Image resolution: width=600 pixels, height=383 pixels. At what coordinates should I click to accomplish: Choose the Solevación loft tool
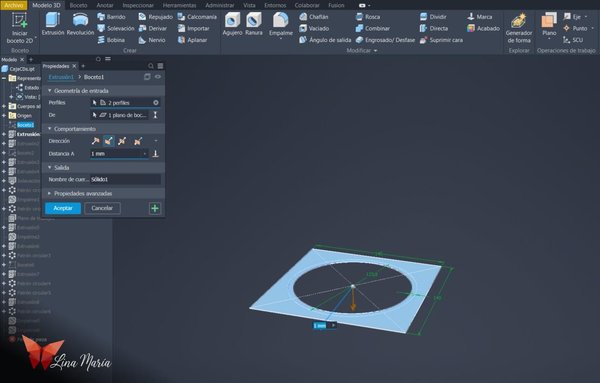pyautogui.click(x=116, y=28)
